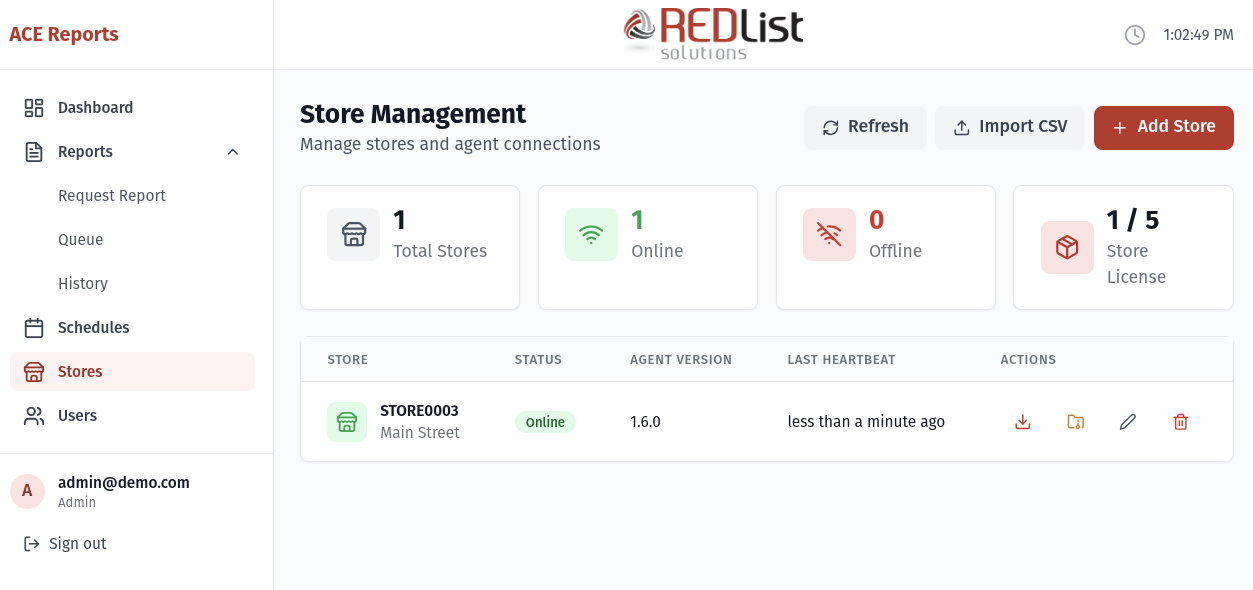Open the folder-info action icon for STORE0003
1253x590 pixels.
coord(1075,421)
